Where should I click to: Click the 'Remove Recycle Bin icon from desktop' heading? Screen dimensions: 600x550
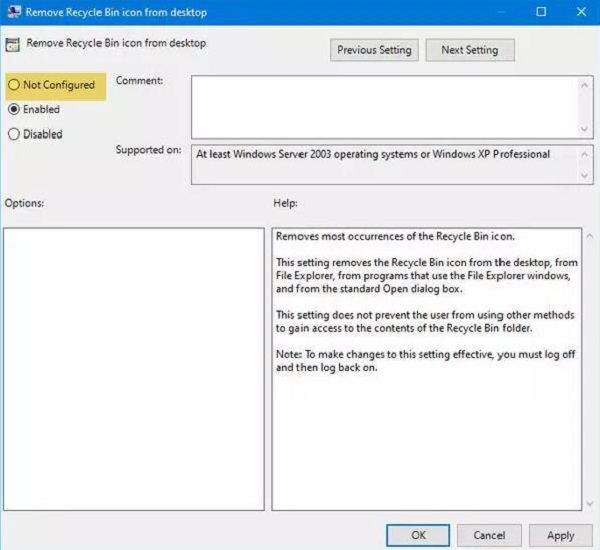[116, 43]
